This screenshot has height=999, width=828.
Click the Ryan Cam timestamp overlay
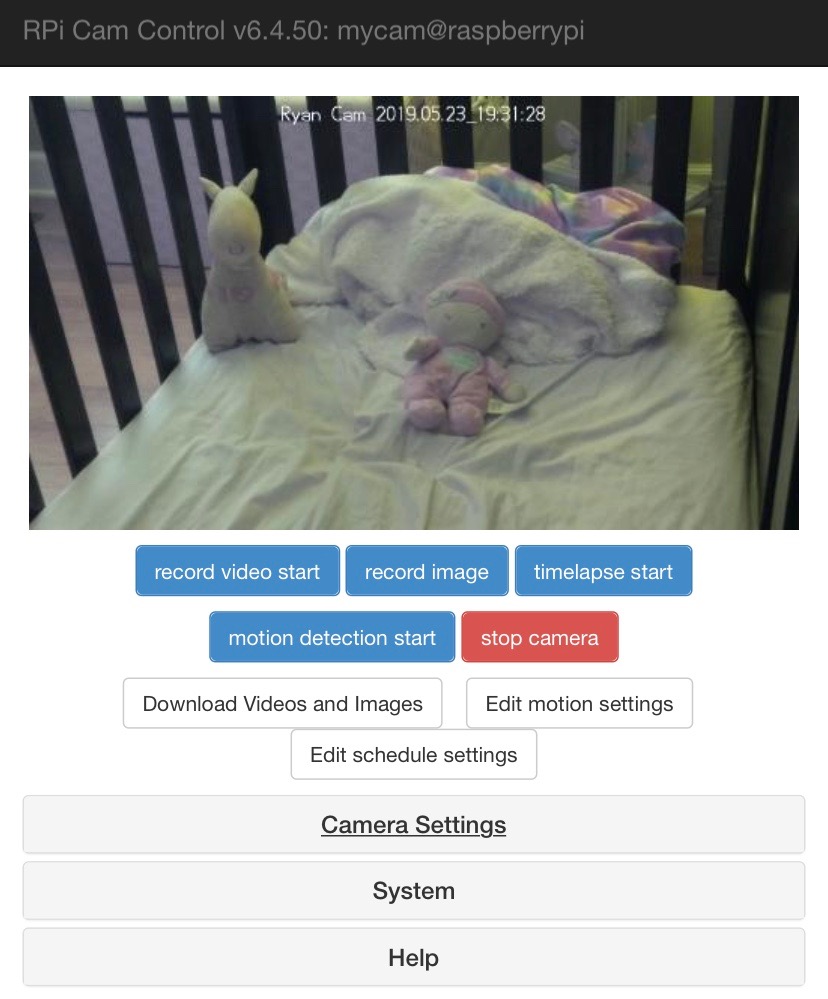pos(413,114)
